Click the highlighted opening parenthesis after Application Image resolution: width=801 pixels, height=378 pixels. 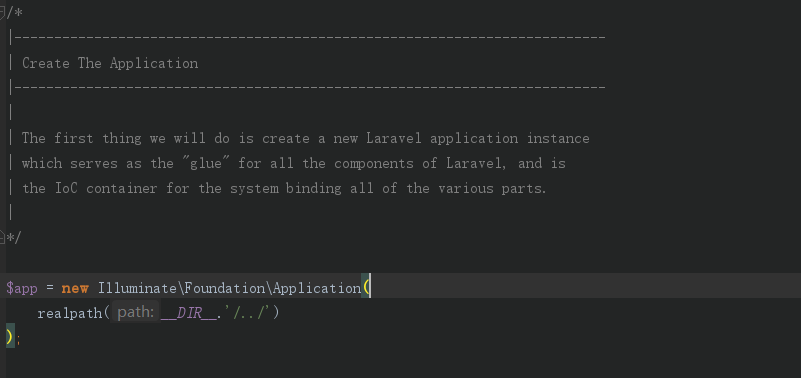366,288
